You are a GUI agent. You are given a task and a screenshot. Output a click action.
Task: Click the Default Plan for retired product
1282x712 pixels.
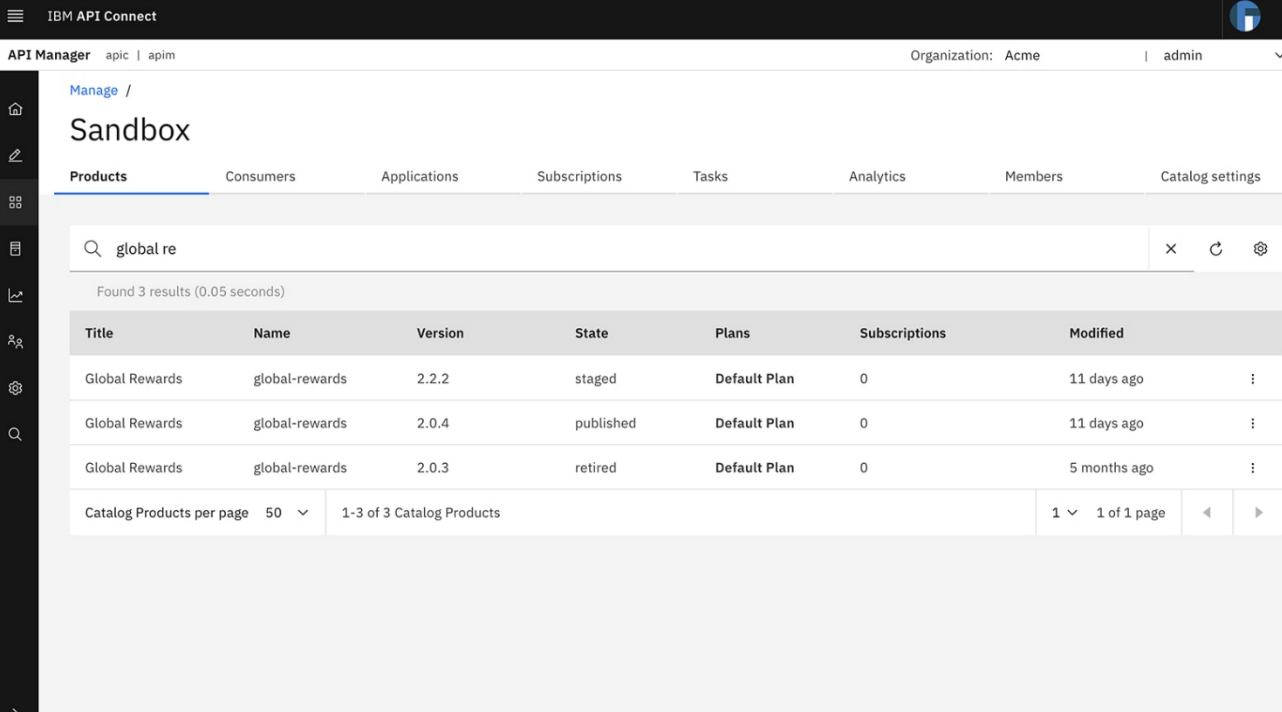(x=754, y=467)
